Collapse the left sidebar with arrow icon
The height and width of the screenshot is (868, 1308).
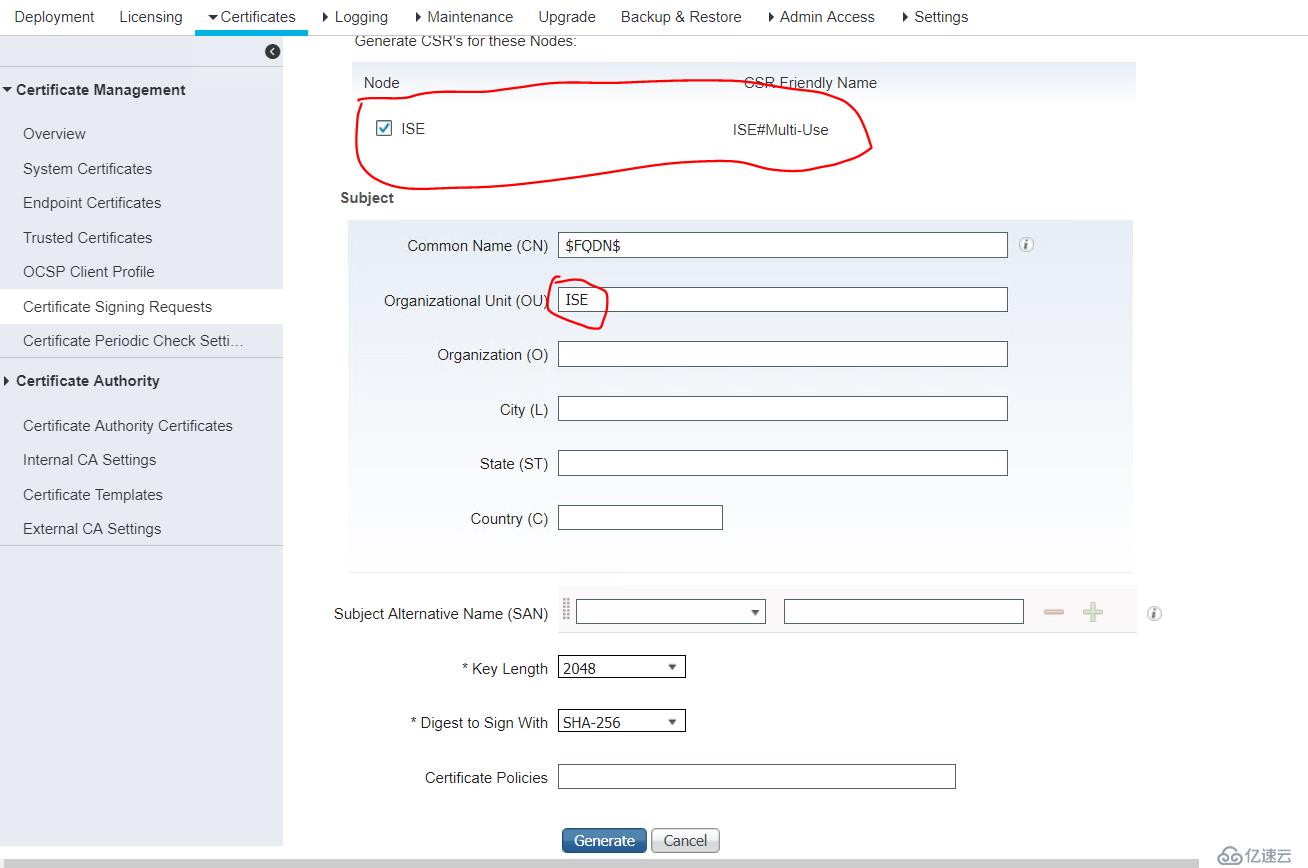click(x=272, y=51)
